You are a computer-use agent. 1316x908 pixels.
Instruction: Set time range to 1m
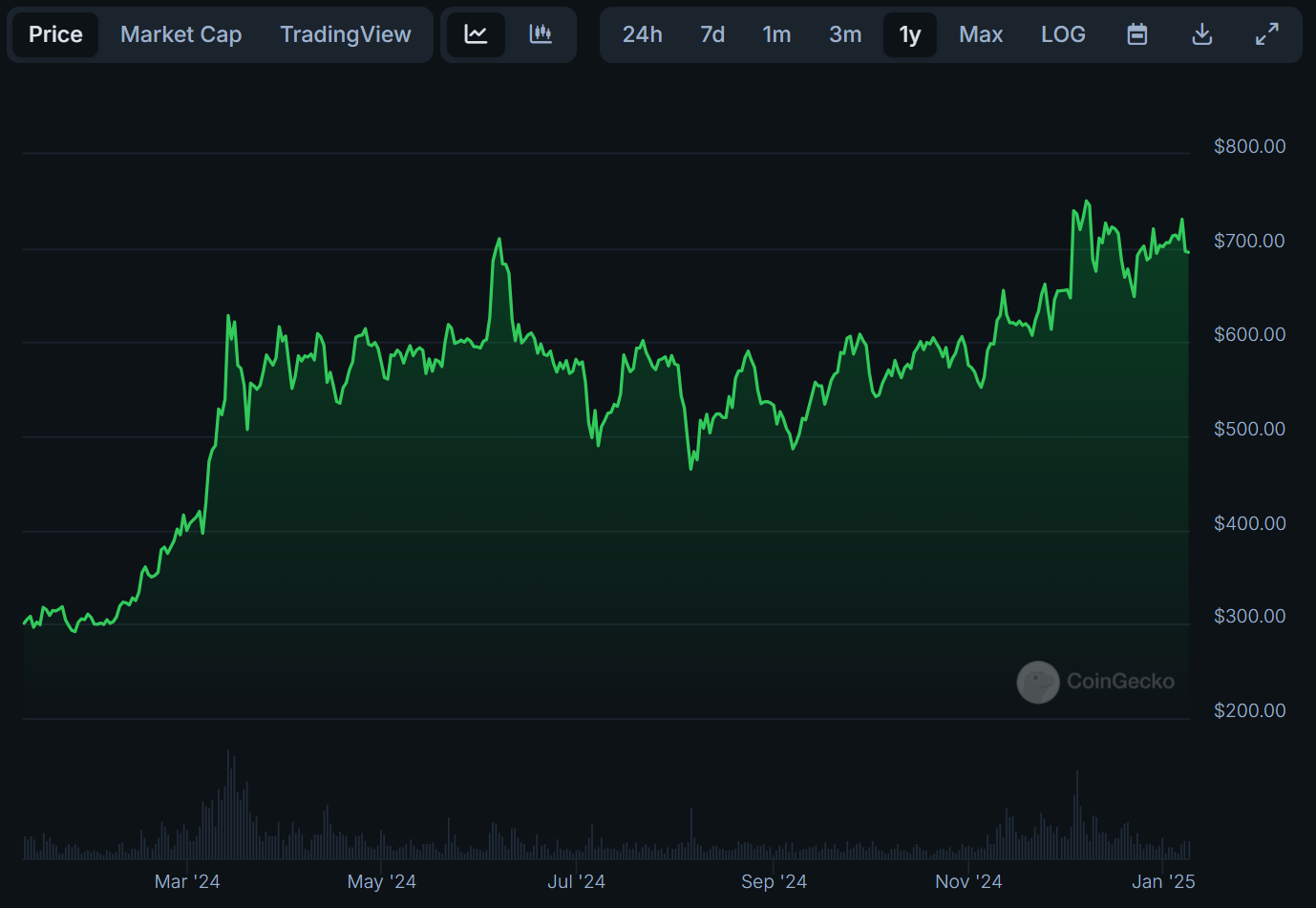coord(776,34)
